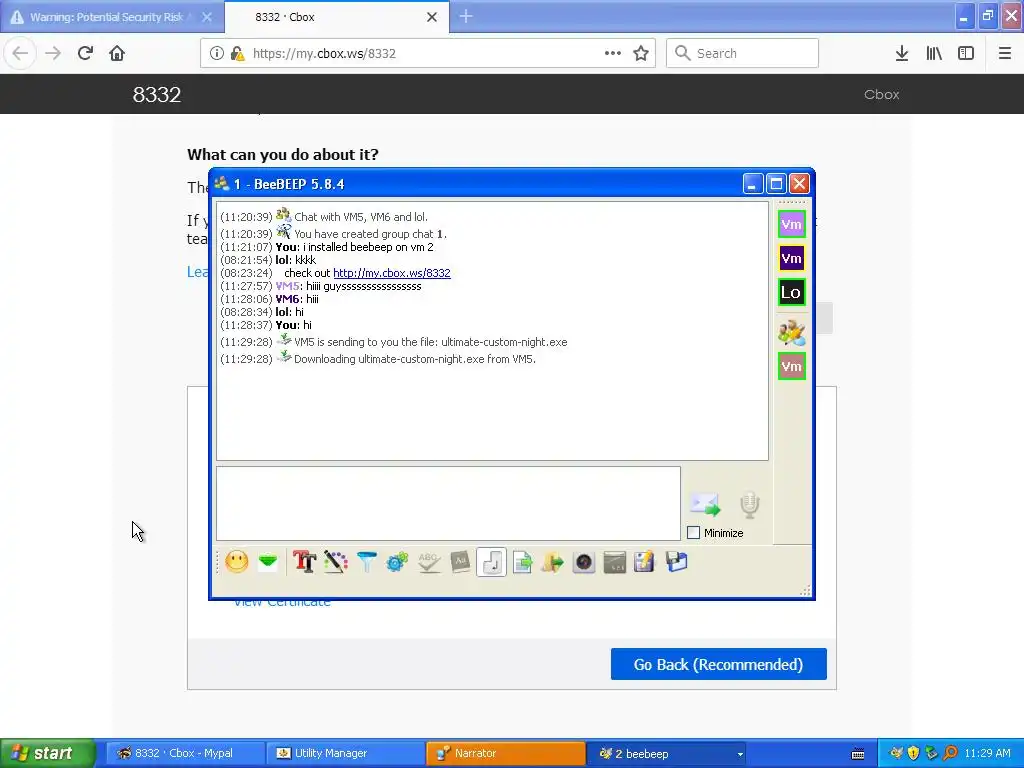The height and width of the screenshot is (768, 1024).
Task: Click the magnifier tray icon near the clock
Action: coord(950,753)
